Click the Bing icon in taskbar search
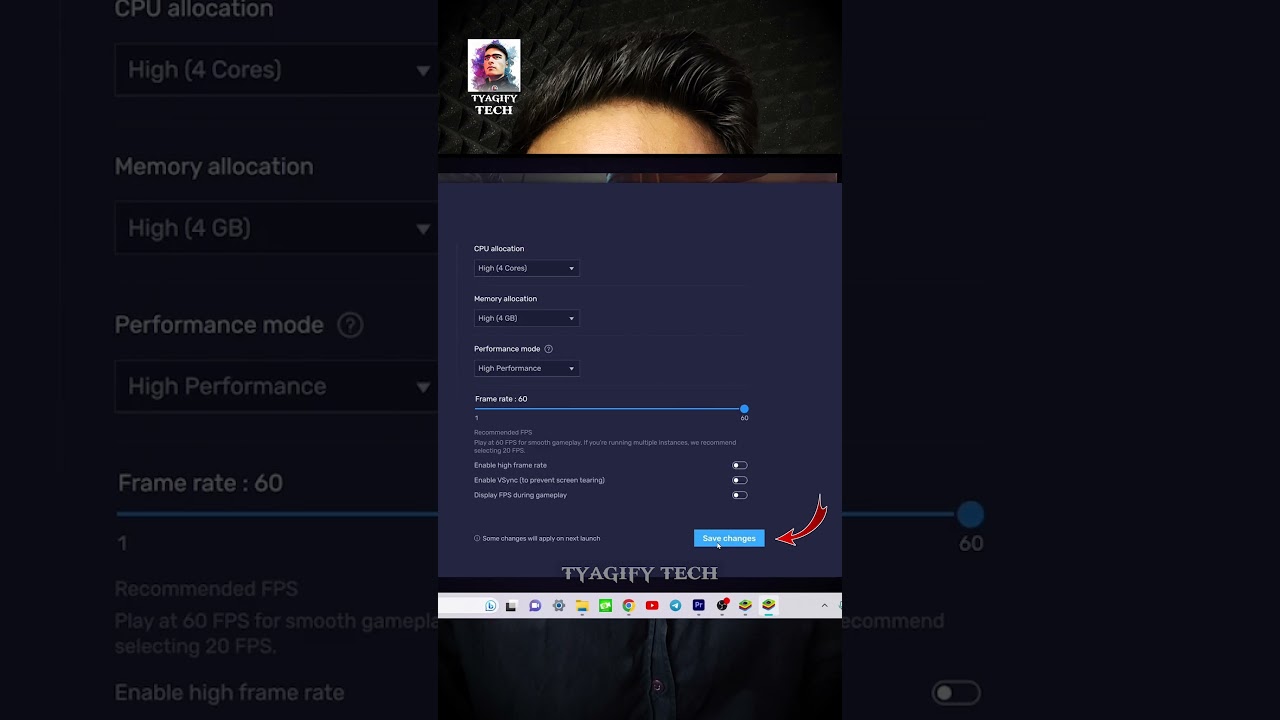The width and height of the screenshot is (1280, 720). (x=490, y=605)
